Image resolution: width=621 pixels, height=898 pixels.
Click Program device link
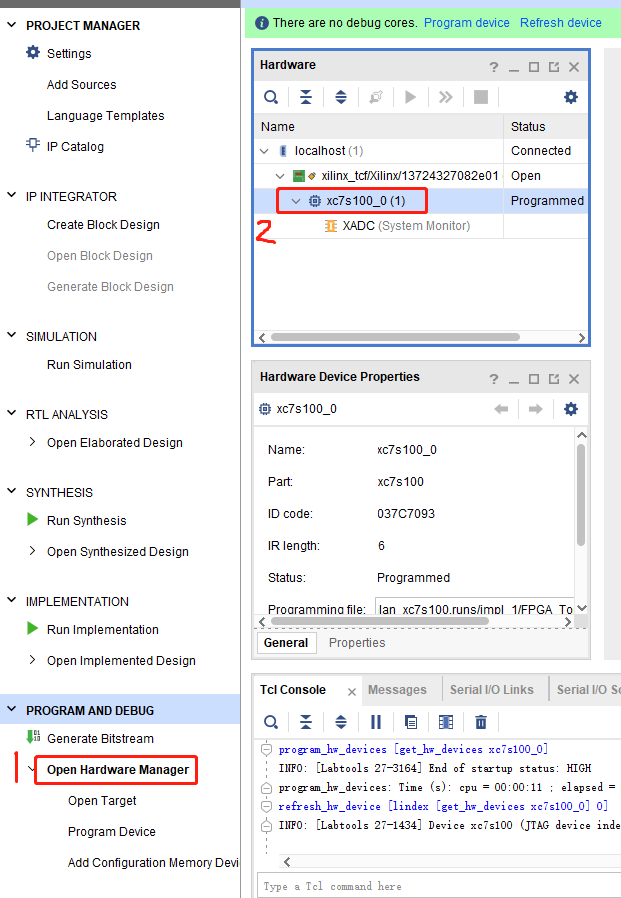(x=466, y=23)
